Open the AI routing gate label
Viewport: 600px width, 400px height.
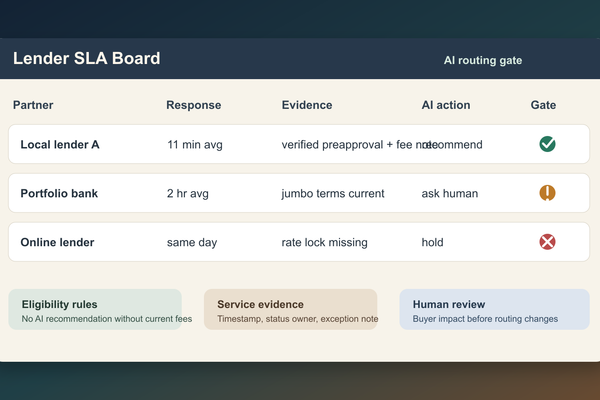pos(483,60)
